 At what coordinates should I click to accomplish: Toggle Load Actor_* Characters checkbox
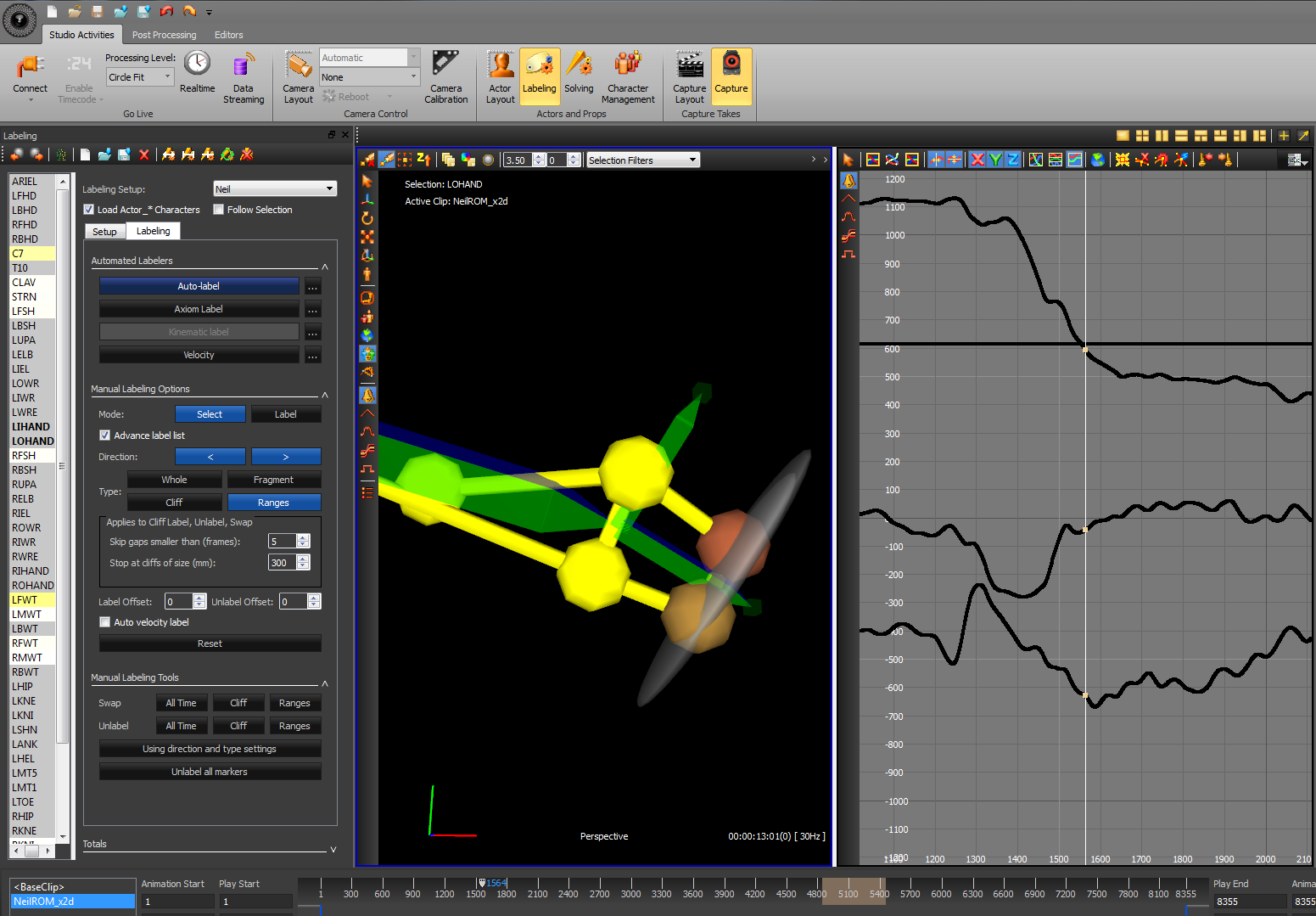tap(89, 210)
